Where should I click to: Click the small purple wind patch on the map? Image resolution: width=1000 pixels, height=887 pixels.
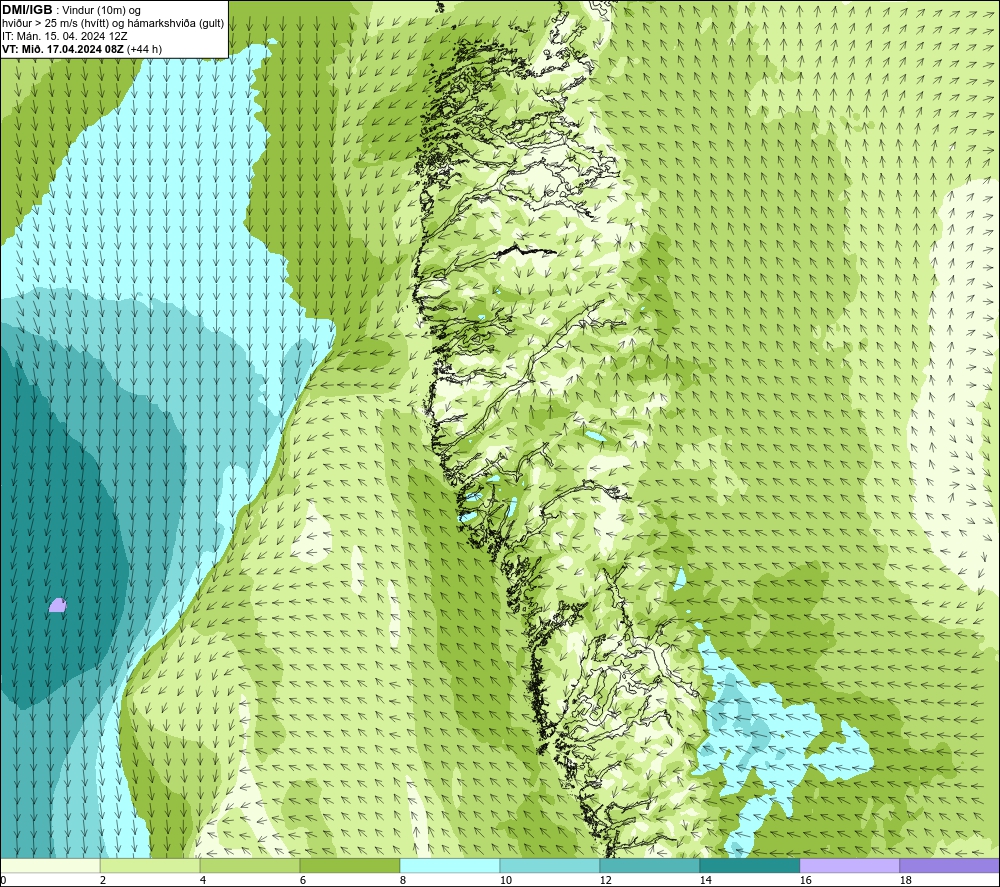[57, 605]
